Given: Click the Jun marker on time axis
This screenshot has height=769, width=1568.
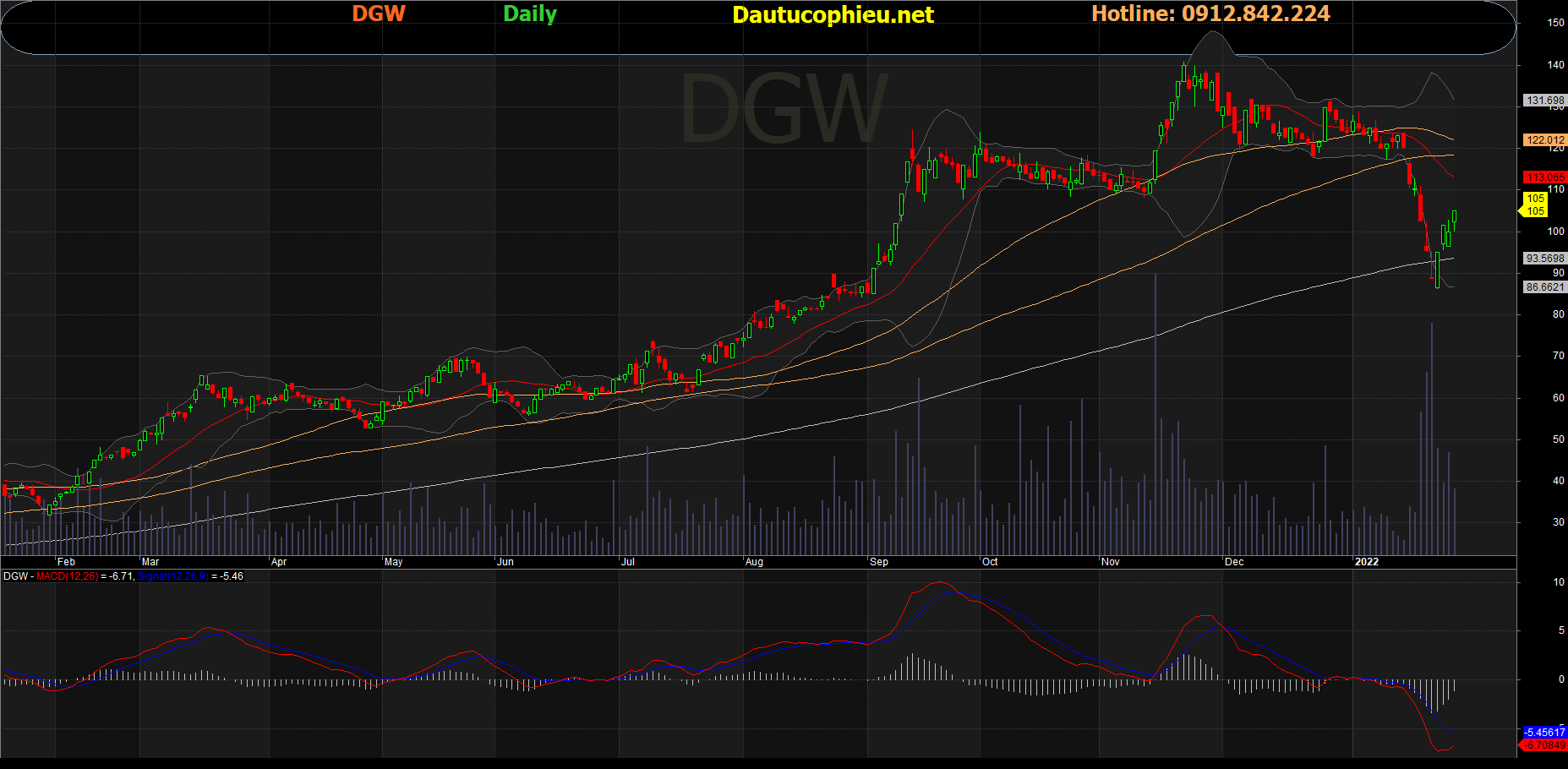Looking at the screenshot, I should coord(505,562).
